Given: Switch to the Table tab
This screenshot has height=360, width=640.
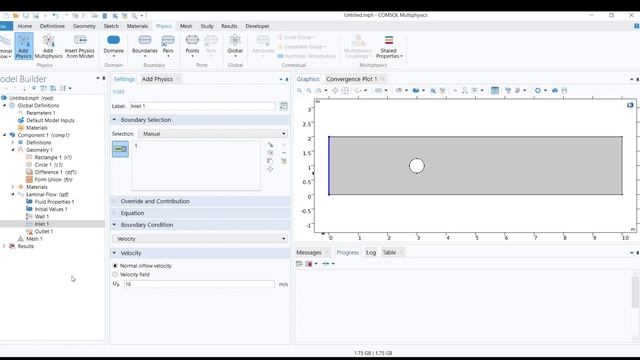Looking at the screenshot, I should click(x=389, y=253).
